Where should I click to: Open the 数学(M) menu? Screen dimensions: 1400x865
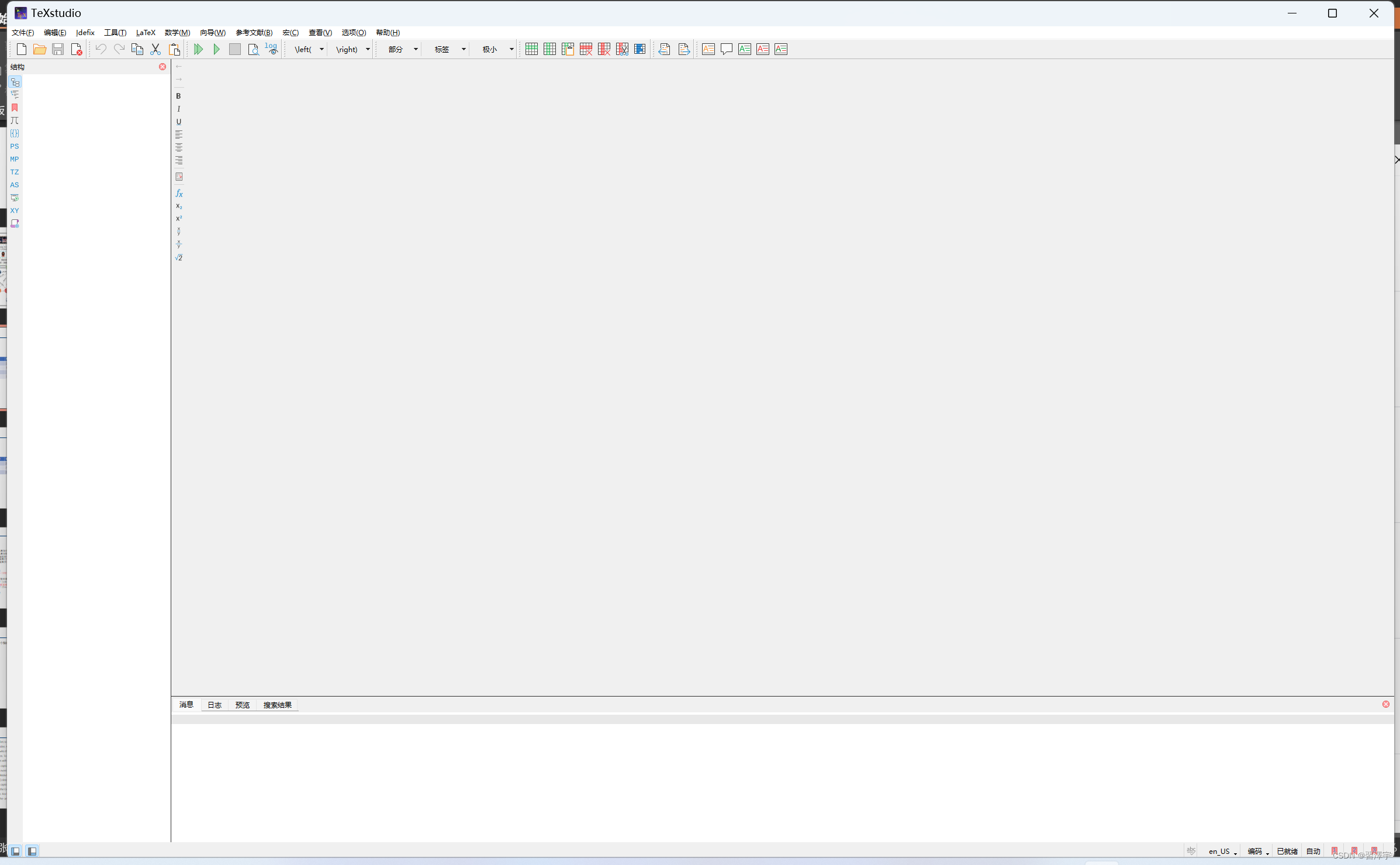pyautogui.click(x=178, y=33)
